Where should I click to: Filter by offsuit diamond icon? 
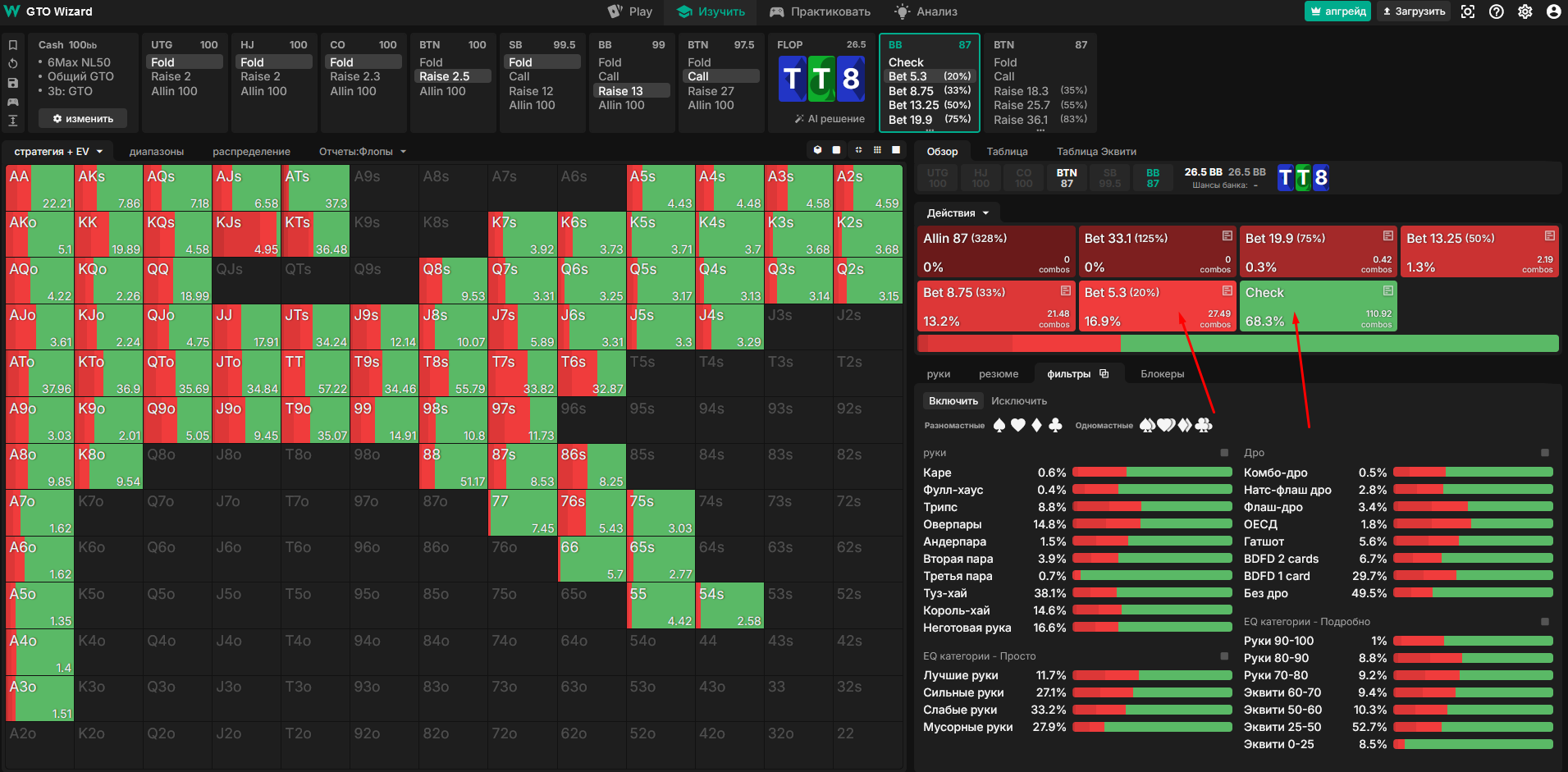click(x=1036, y=425)
